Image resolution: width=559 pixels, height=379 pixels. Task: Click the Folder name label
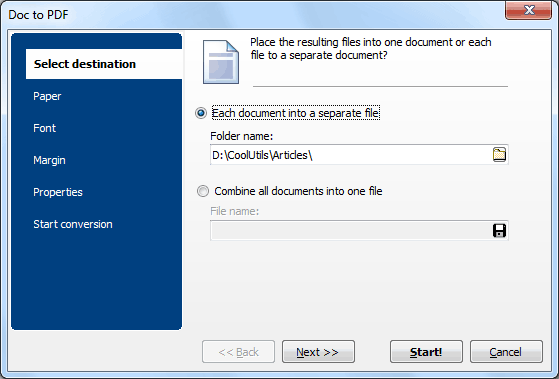(241, 136)
